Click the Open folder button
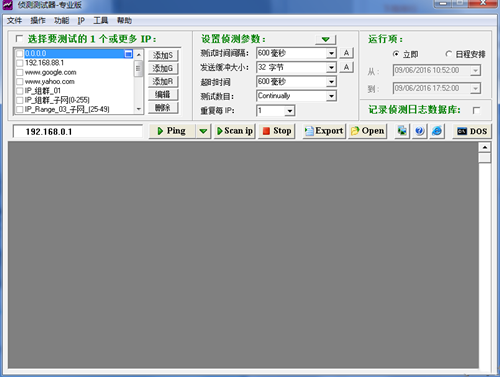The height and width of the screenshot is (377, 500). click(x=368, y=131)
